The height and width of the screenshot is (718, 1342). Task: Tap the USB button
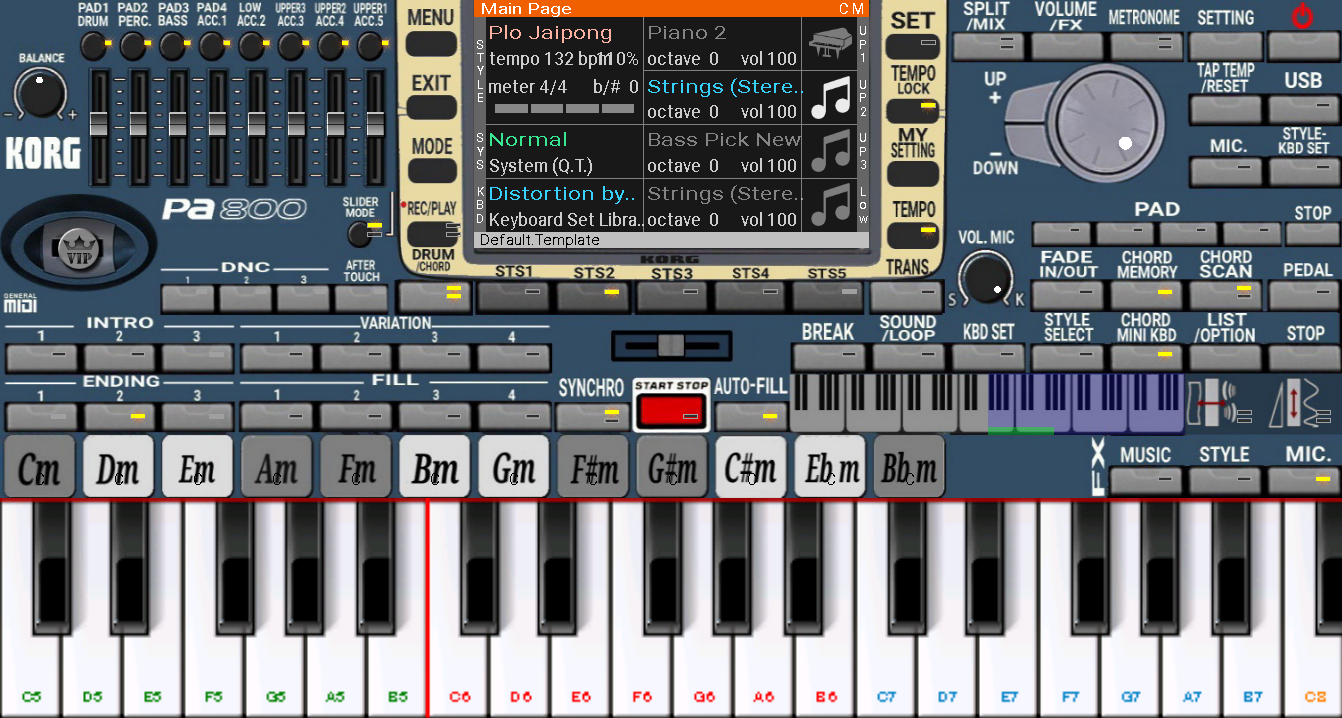click(x=1305, y=109)
